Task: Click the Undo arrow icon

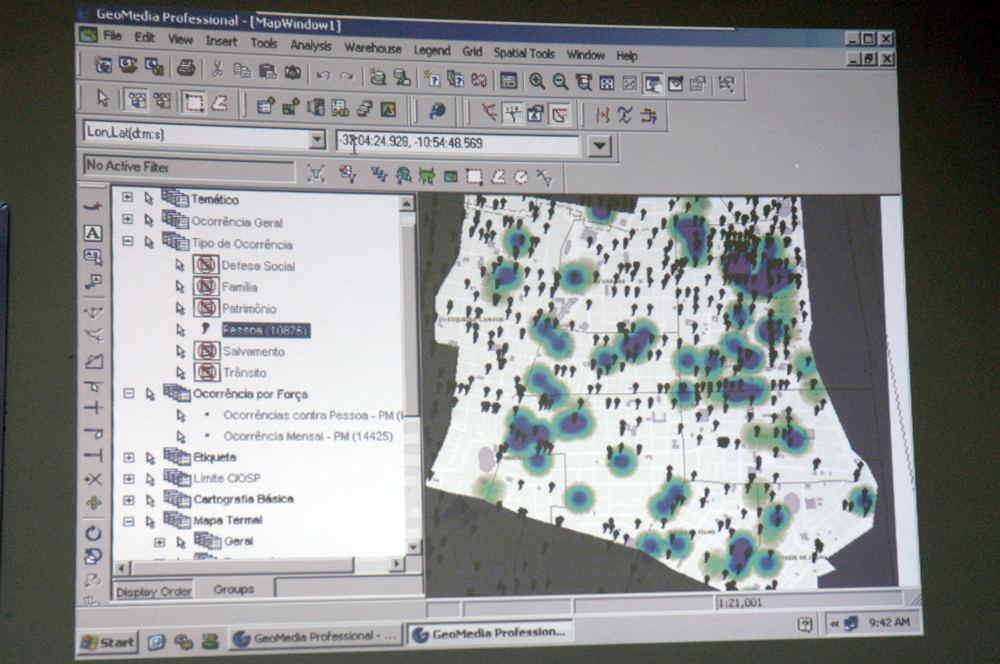Action: click(323, 75)
